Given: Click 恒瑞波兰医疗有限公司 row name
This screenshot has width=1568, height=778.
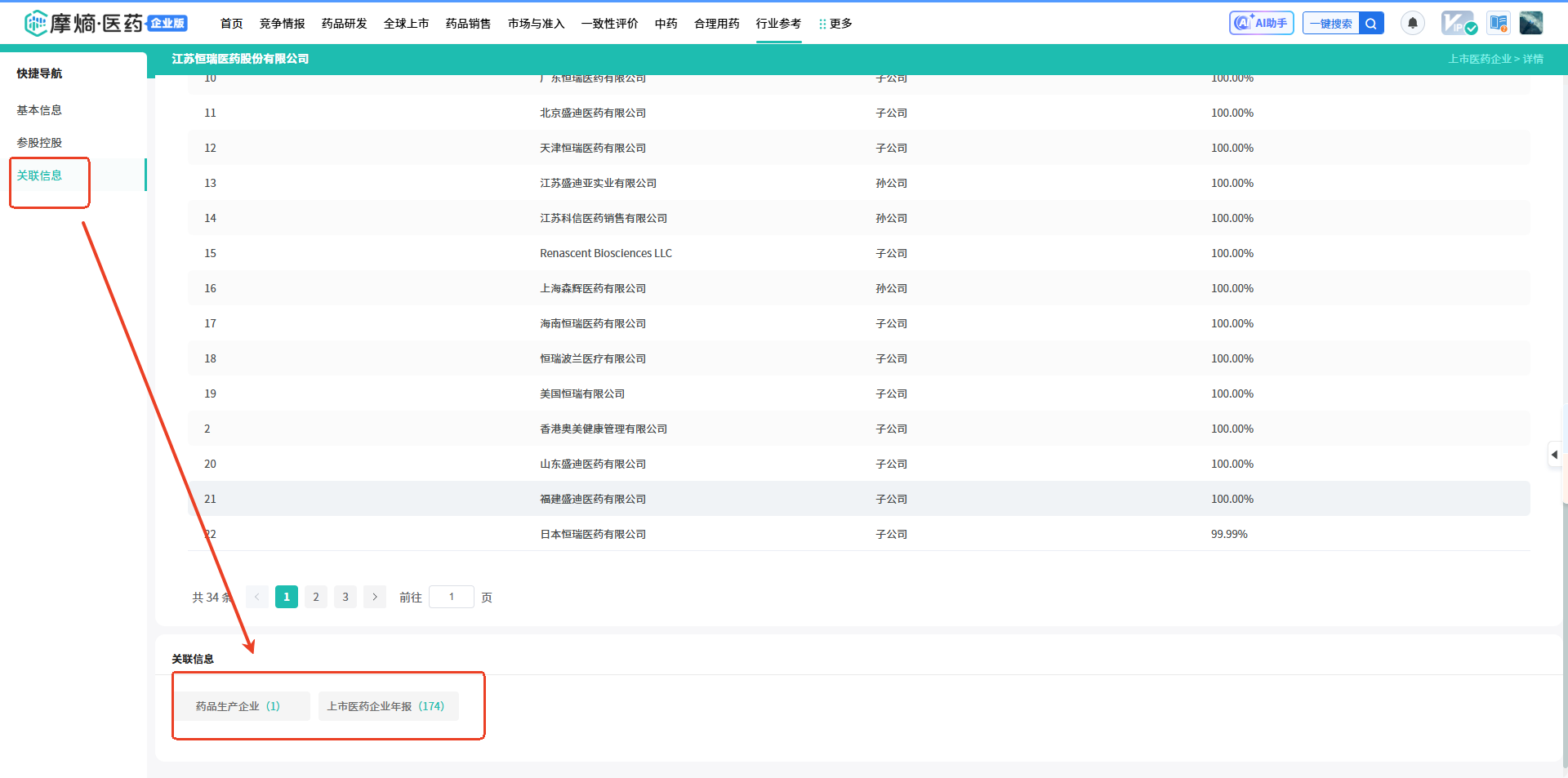Looking at the screenshot, I should (593, 358).
